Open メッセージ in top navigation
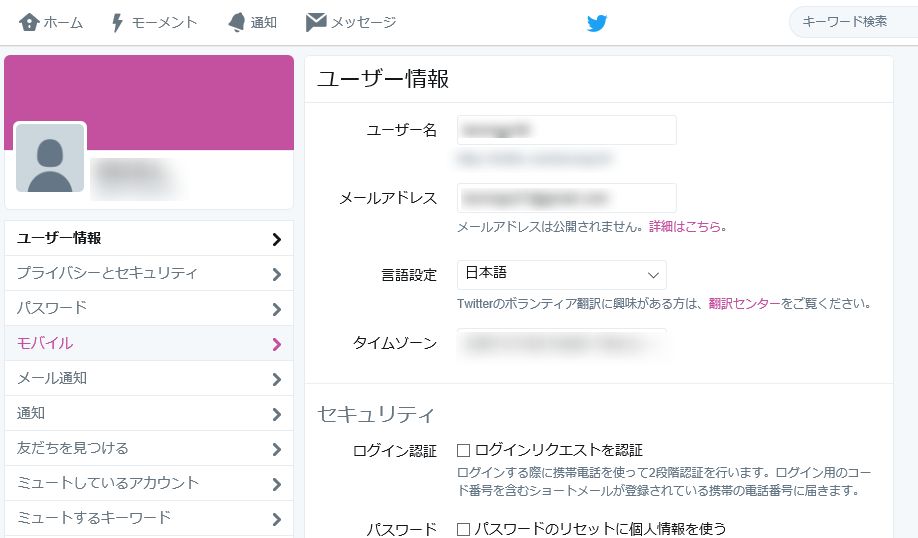Viewport: 918px width, 538px height. (364, 22)
